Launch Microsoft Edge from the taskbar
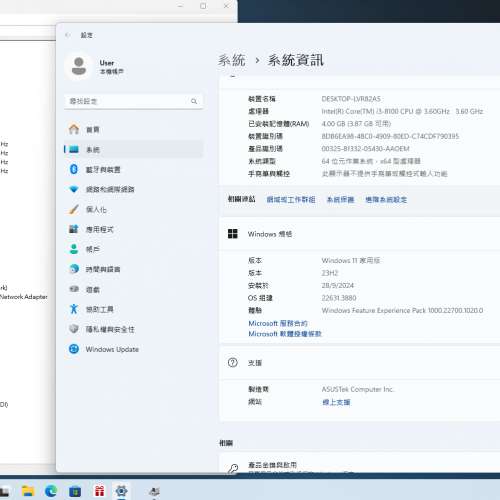 pyautogui.click(x=51, y=491)
